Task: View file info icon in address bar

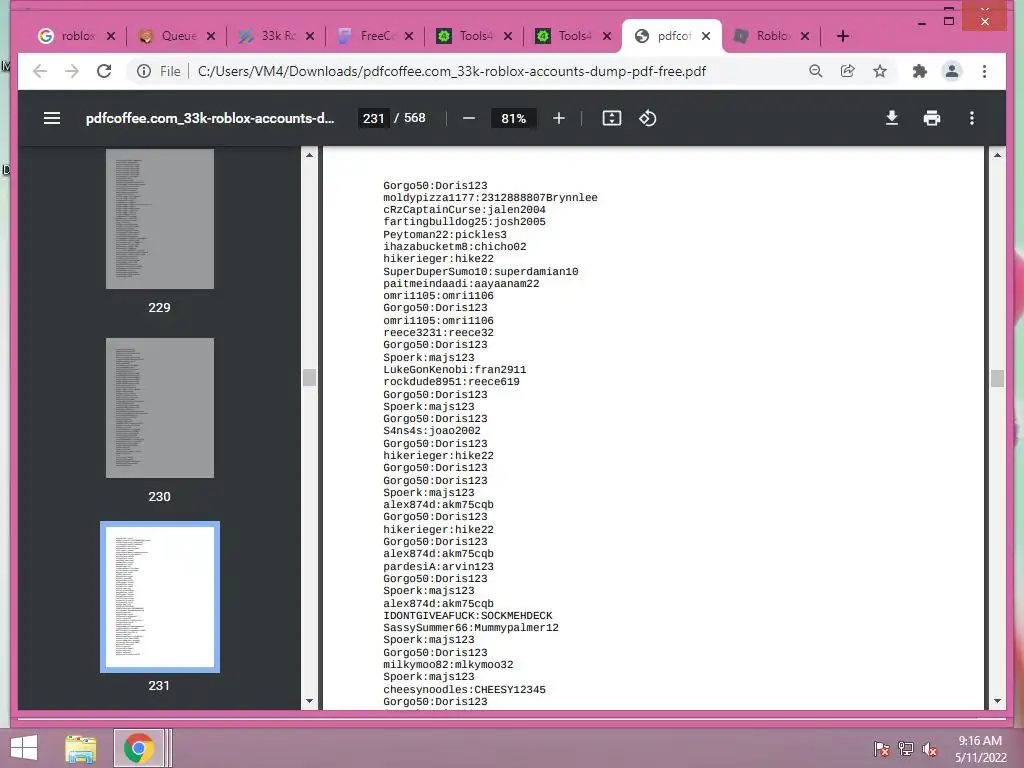Action: coord(144,71)
